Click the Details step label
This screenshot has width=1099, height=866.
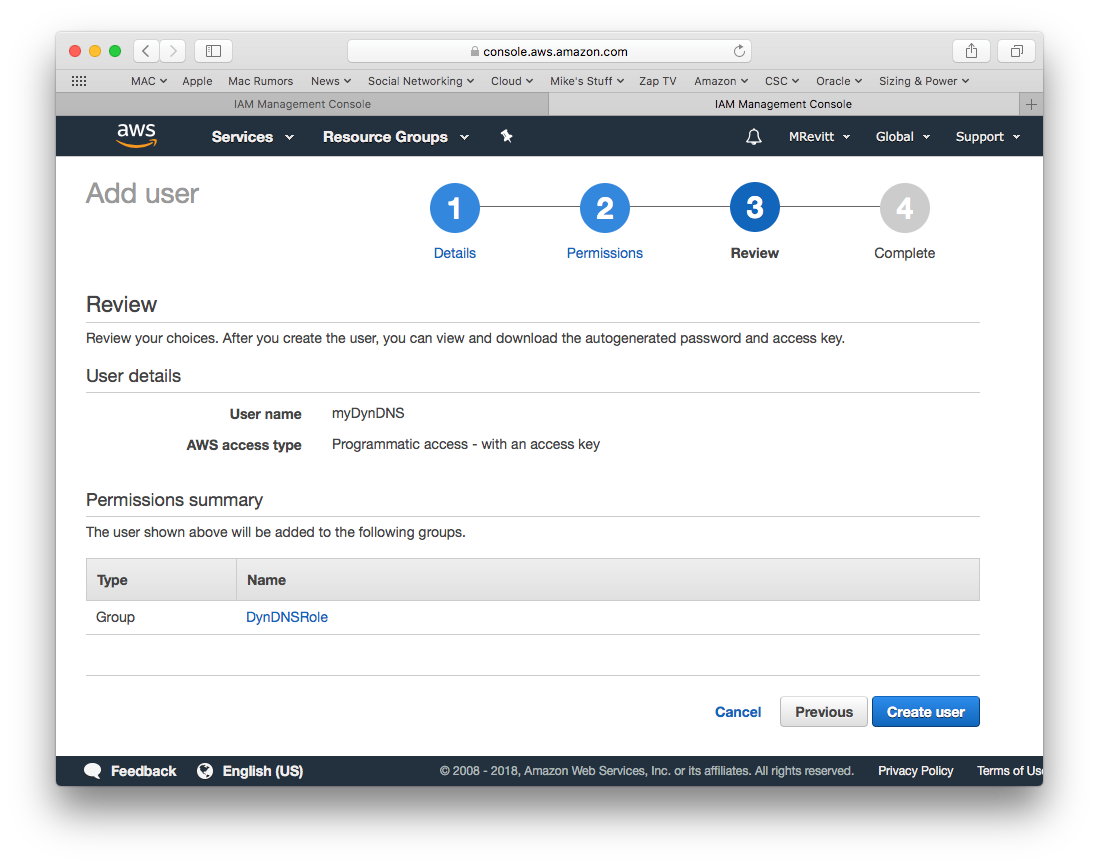point(455,253)
